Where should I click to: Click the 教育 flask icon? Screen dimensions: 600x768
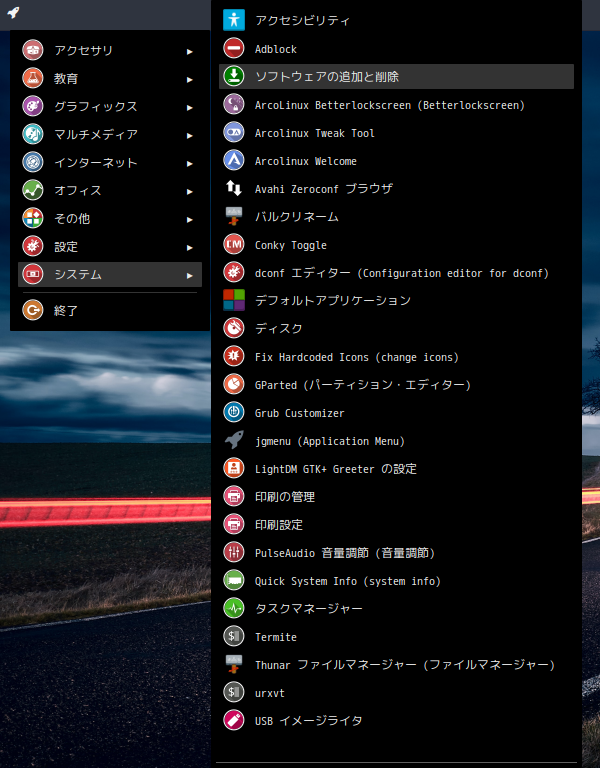[33, 78]
